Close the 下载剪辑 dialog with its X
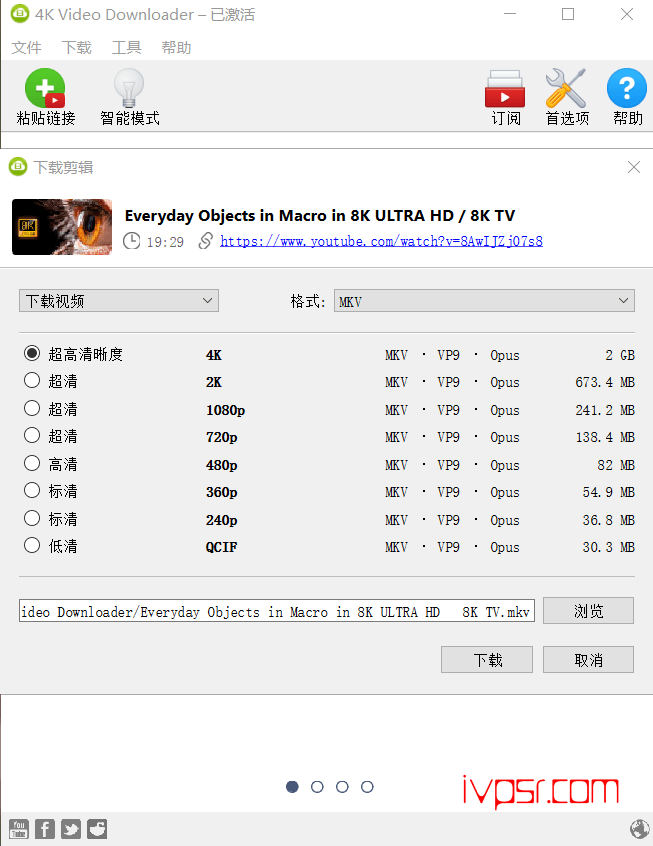653x846 pixels. (x=634, y=167)
